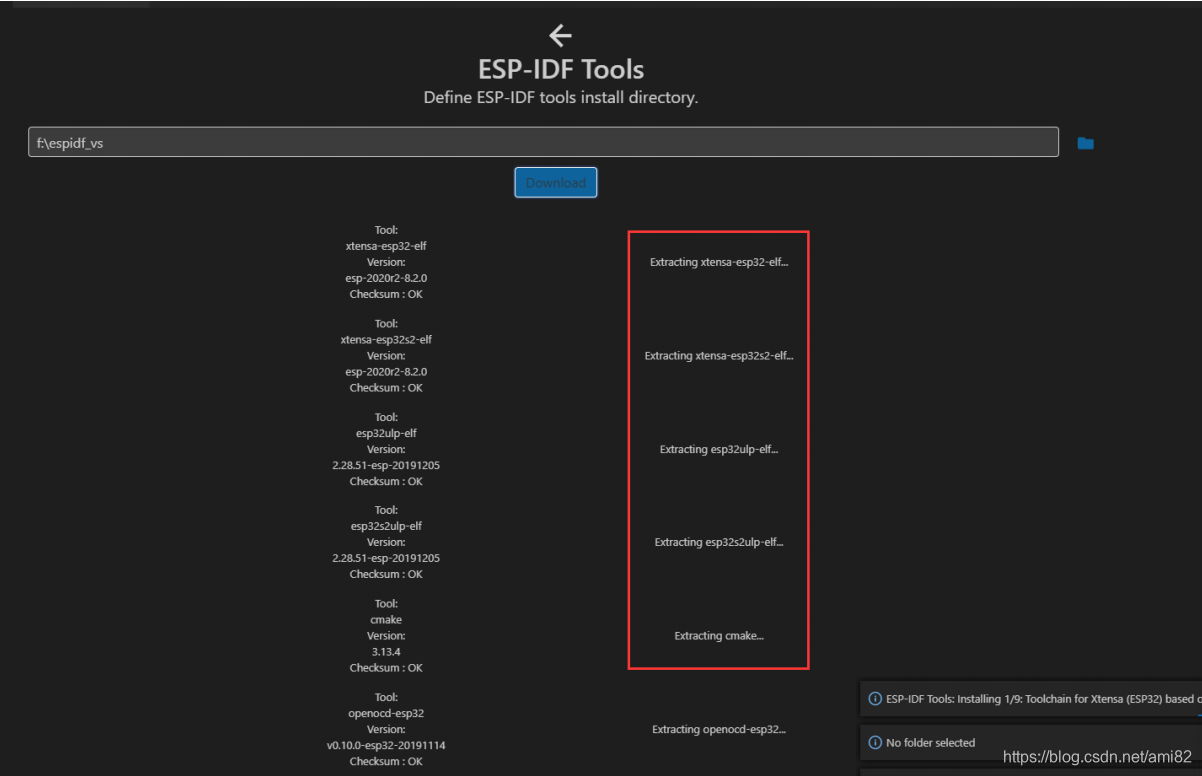Click version 'esp-2020r2-8.2.0' under xtensa-esp32s2-elf
1202x776 pixels.
point(386,371)
